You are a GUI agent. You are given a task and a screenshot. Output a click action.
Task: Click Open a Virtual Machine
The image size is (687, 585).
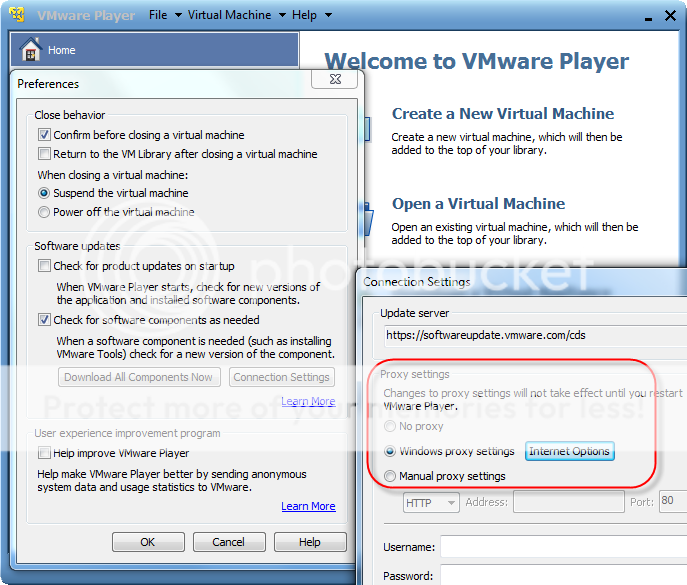478,203
